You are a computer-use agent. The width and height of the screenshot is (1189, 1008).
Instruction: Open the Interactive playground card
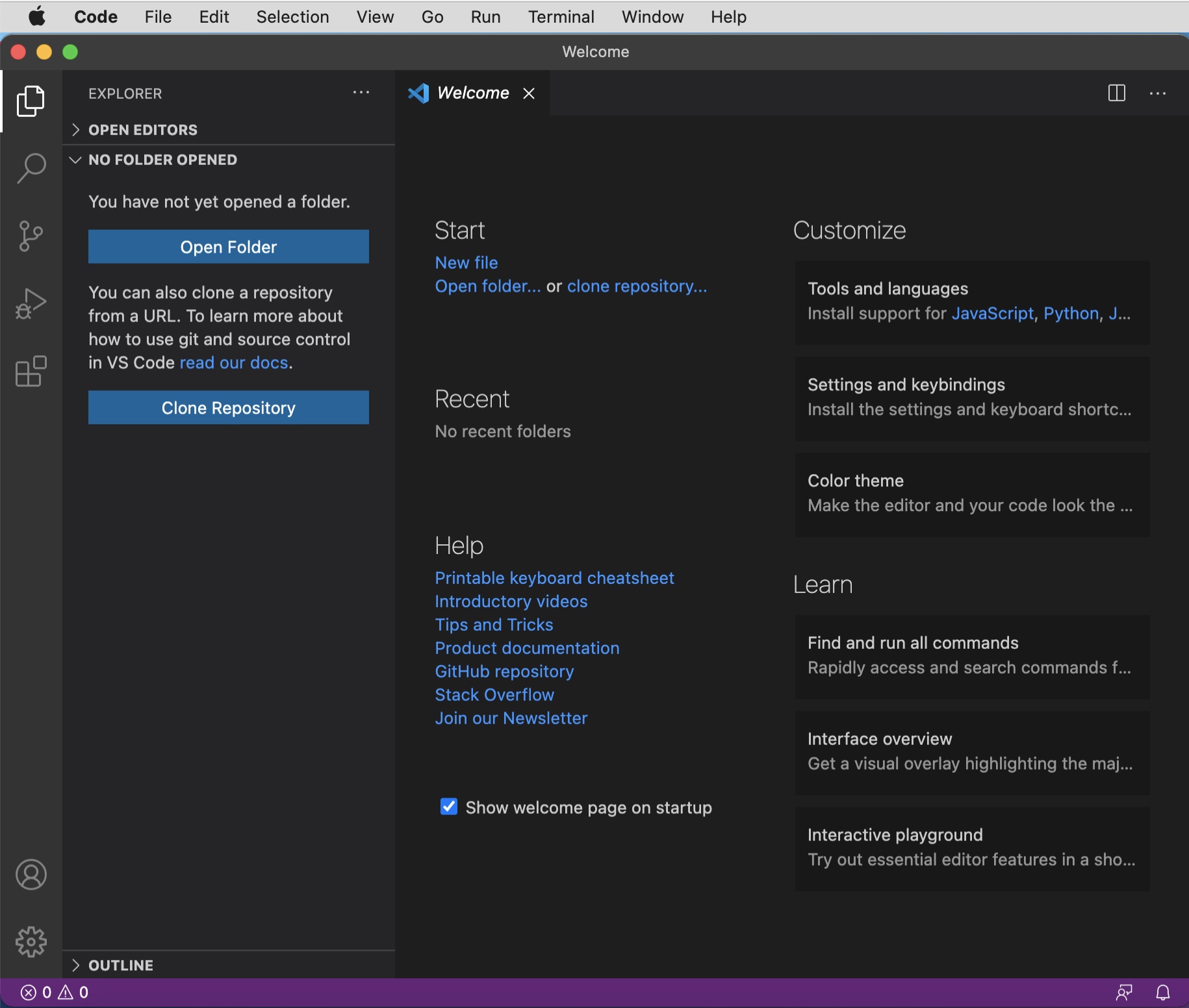click(972, 850)
